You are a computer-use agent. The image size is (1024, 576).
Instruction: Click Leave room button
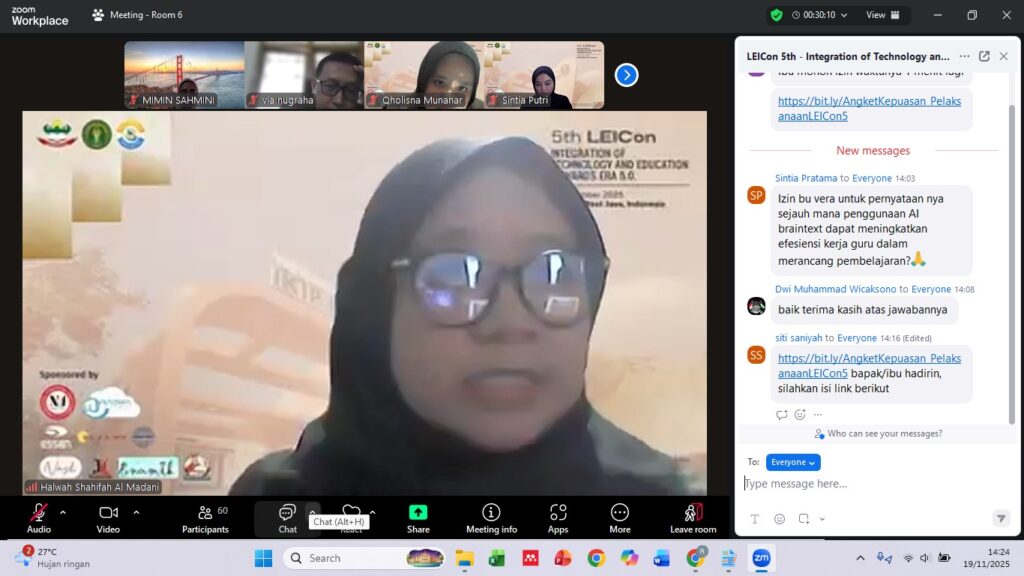(693, 517)
